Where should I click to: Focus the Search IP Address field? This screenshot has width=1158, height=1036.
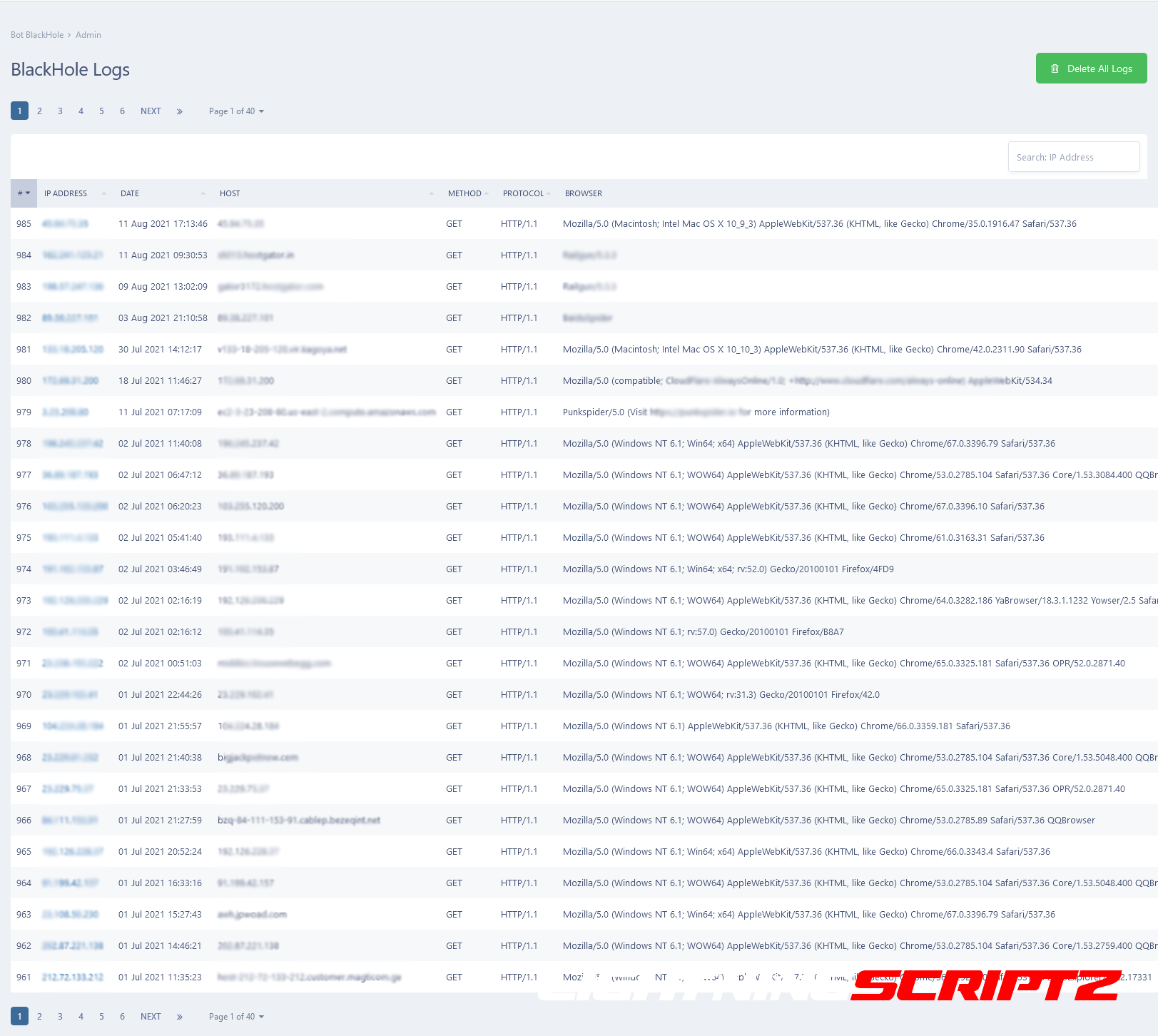tap(1073, 157)
